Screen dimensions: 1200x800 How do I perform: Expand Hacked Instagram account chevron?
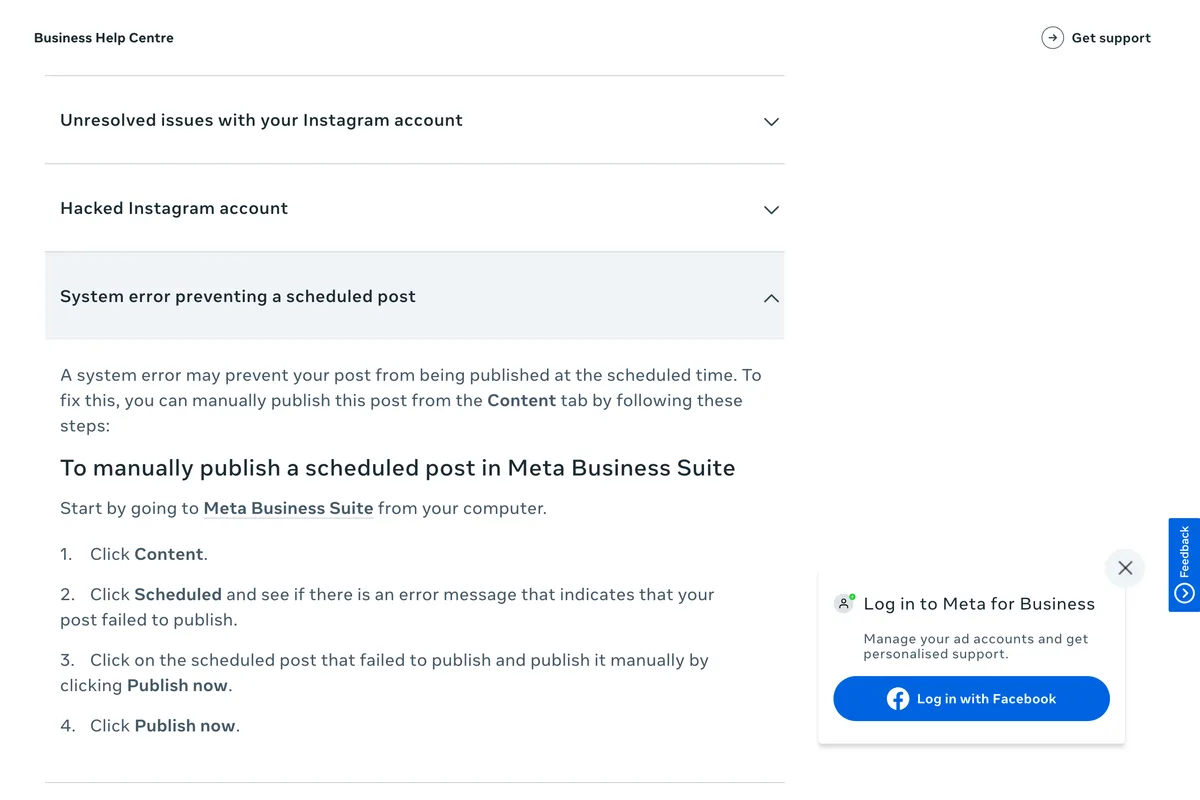[771, 210]
